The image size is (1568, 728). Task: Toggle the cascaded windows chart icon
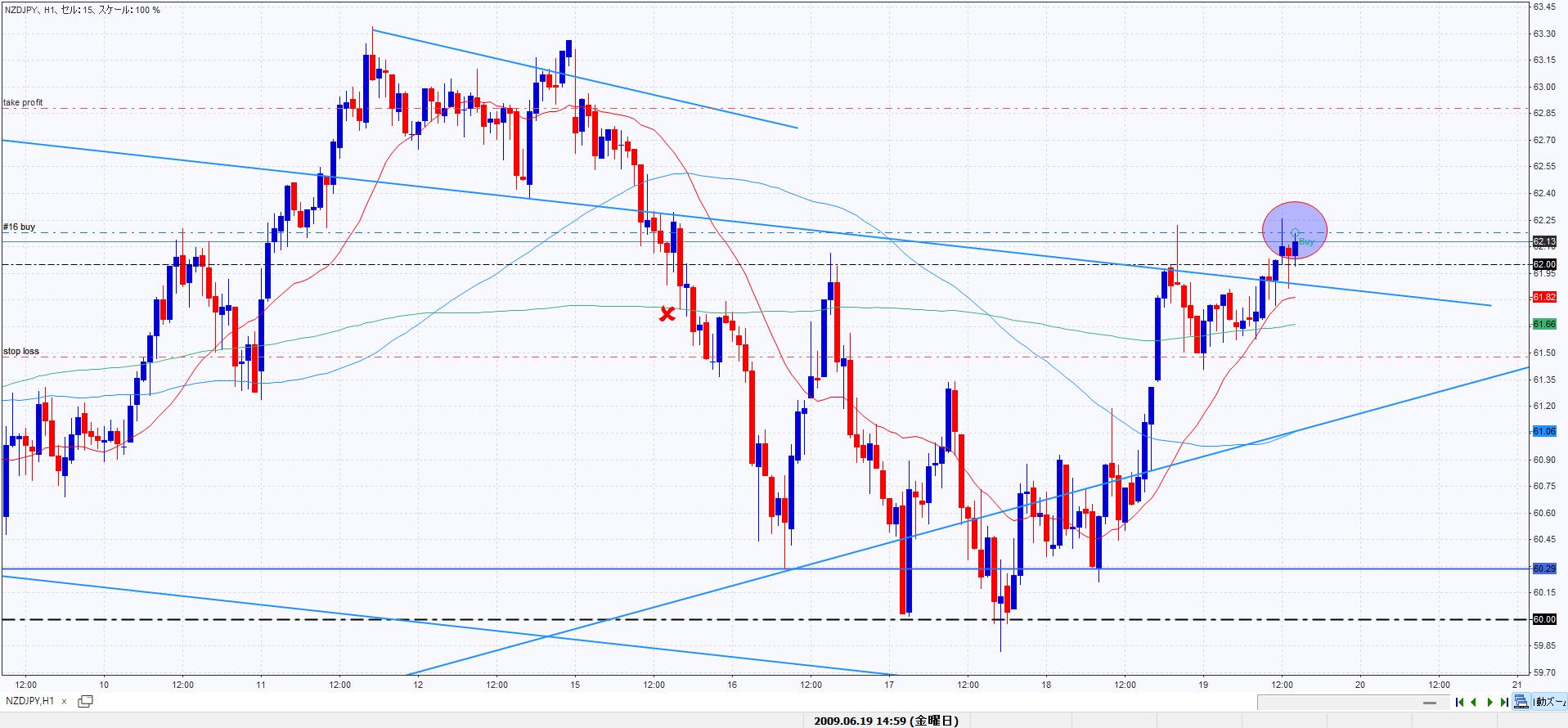(1521, 702)
